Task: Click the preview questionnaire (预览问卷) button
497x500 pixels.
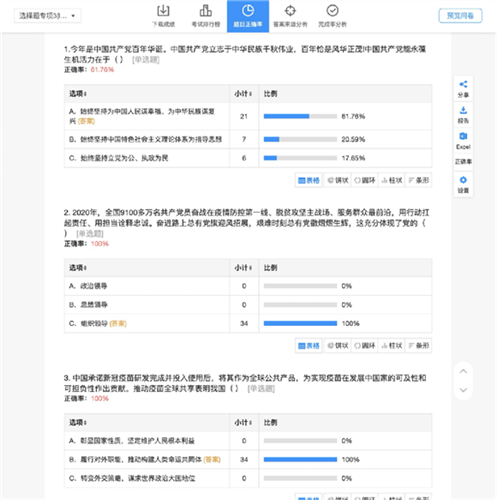Action: coord(460,16)
